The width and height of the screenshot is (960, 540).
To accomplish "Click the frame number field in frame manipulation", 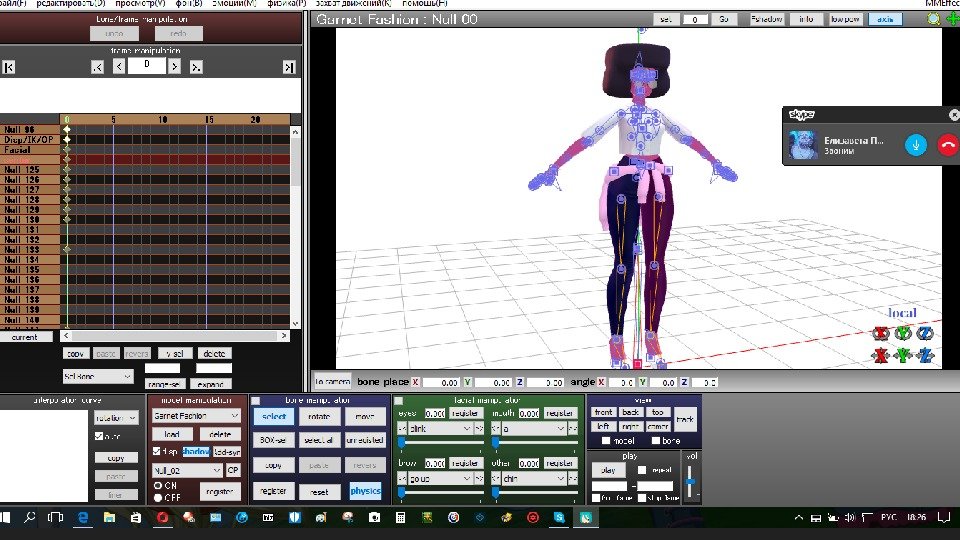I will 147,65.
